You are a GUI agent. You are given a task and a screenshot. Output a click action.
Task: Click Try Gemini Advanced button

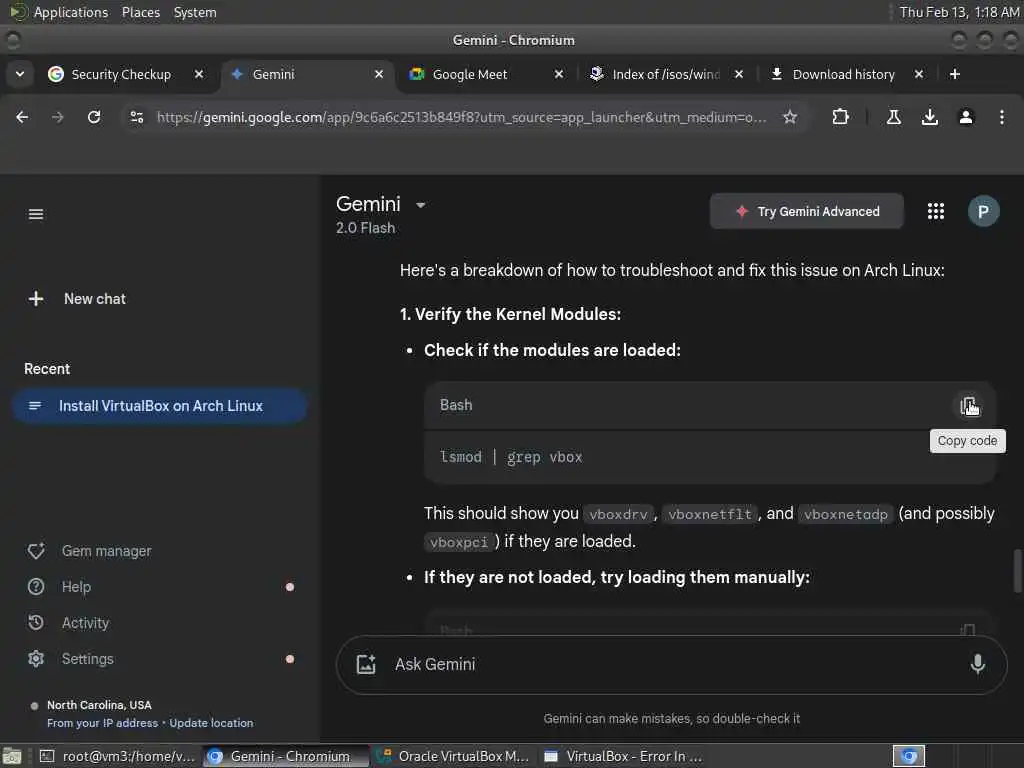tap(807, 212)
